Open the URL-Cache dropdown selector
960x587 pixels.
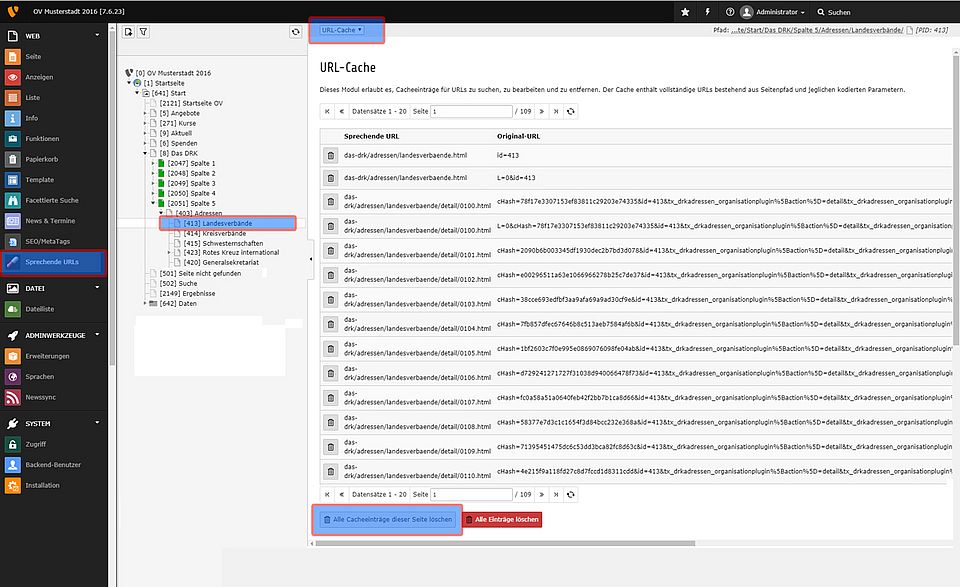point(340,30)
